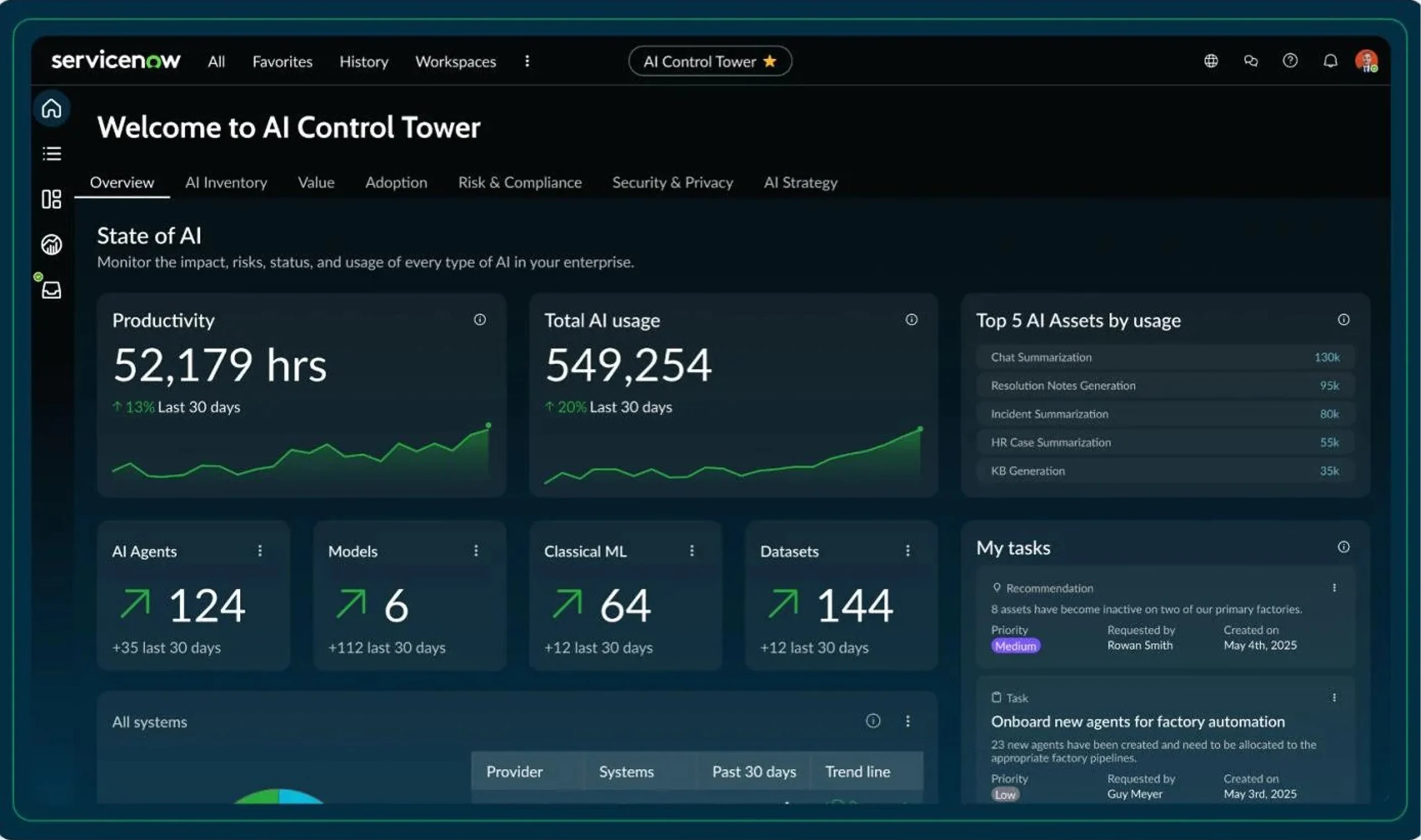Open the Recommendation task options menu
The width and height of the screenshot is (1421, 840).
(x=1334, y=588)
